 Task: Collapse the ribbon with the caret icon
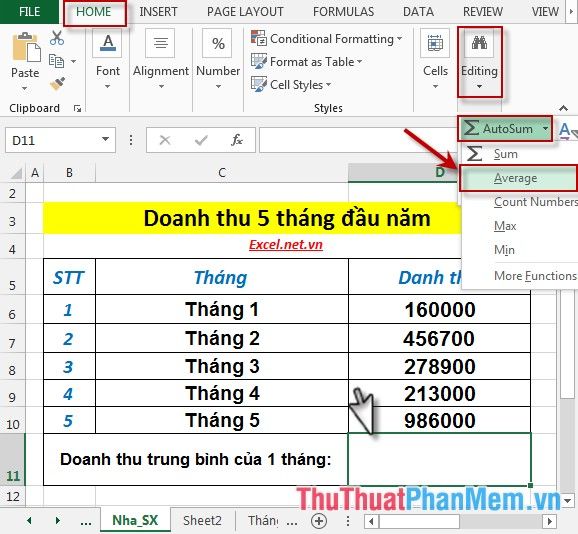pyautogui.click(x=563, y=108)
